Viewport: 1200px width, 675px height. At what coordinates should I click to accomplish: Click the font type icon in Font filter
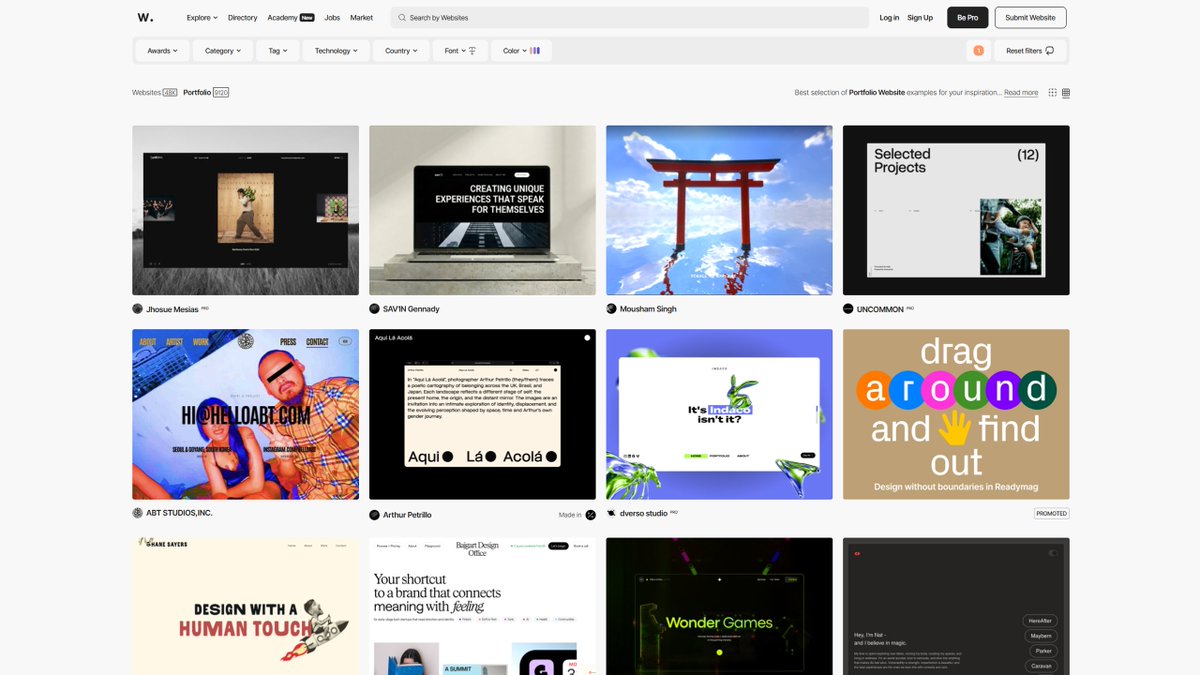point(472,50)
